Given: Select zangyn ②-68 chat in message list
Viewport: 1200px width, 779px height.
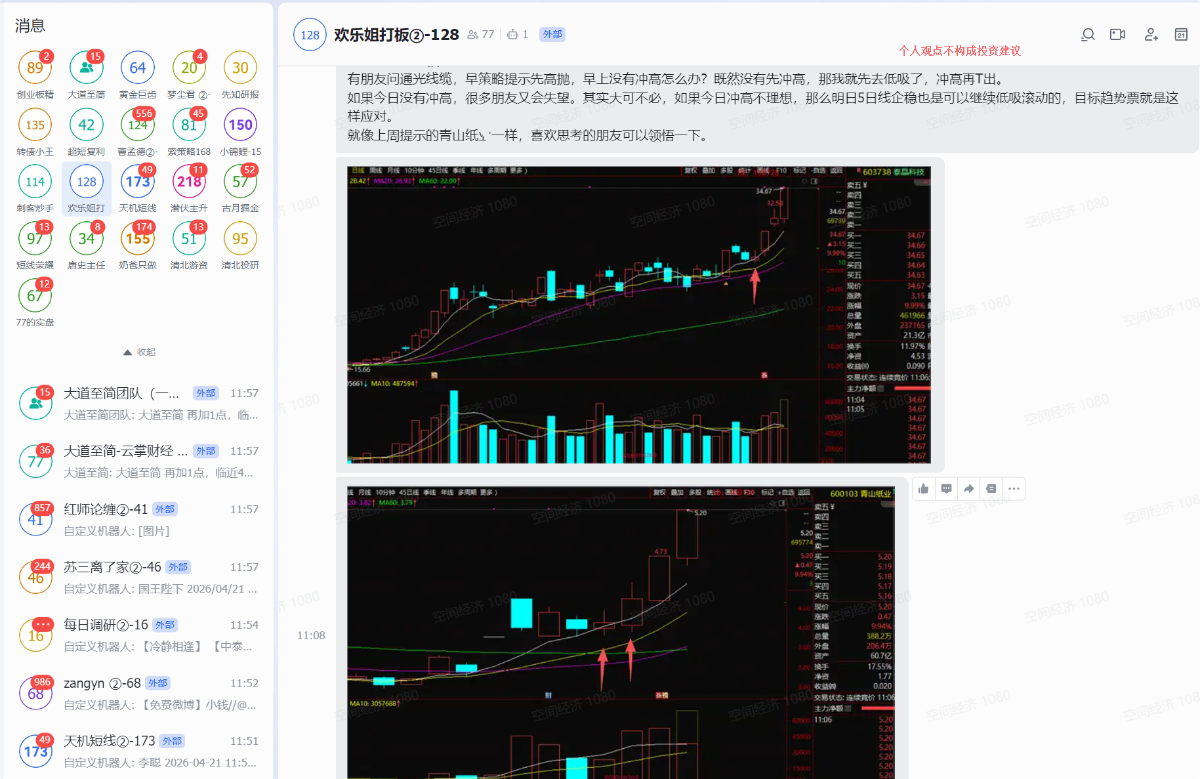Looking at the screenshot, I should pyautogui.click(x=140, y=692).
